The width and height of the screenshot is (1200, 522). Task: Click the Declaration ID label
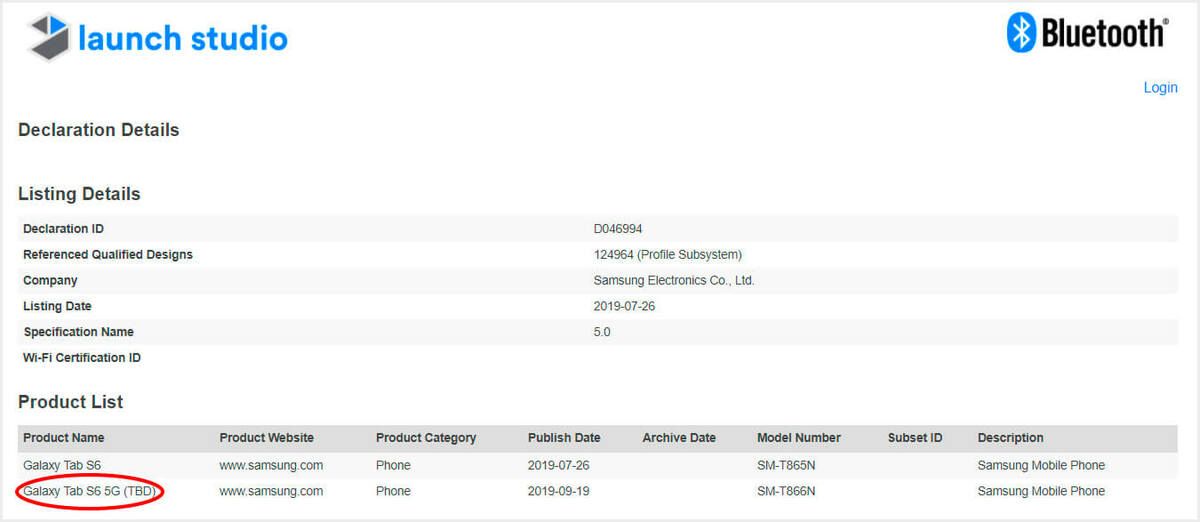coord(63,229)
